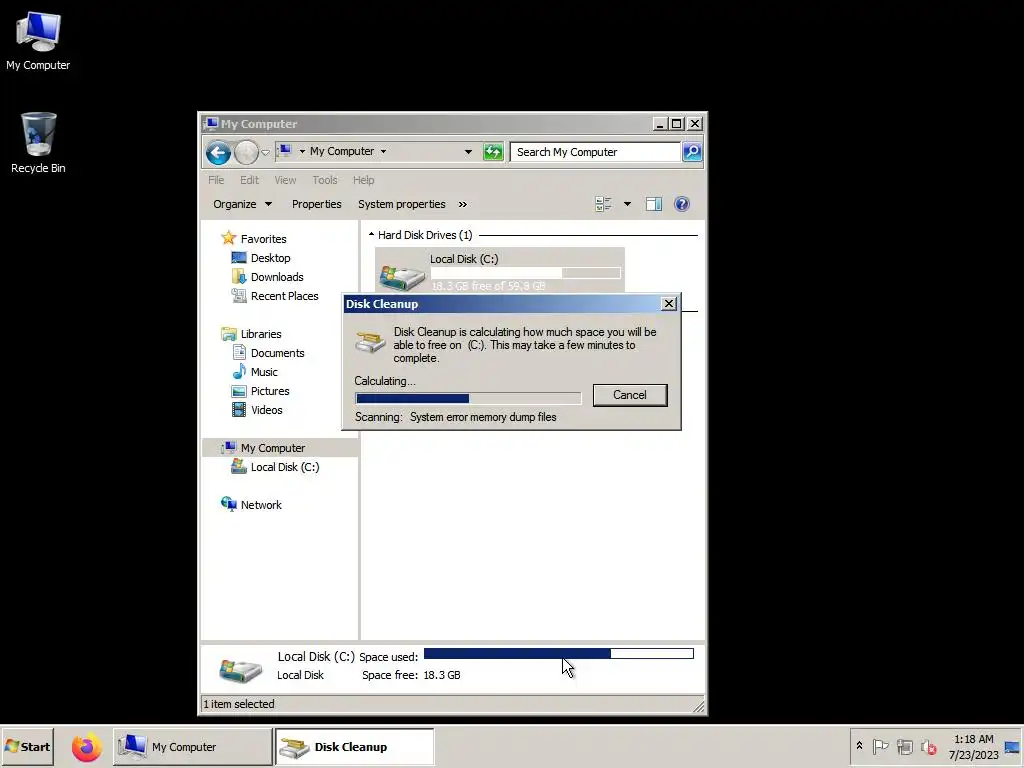Switch to My Computer taskbar button
The image size is (1024, 768).
tap(193, 746)
